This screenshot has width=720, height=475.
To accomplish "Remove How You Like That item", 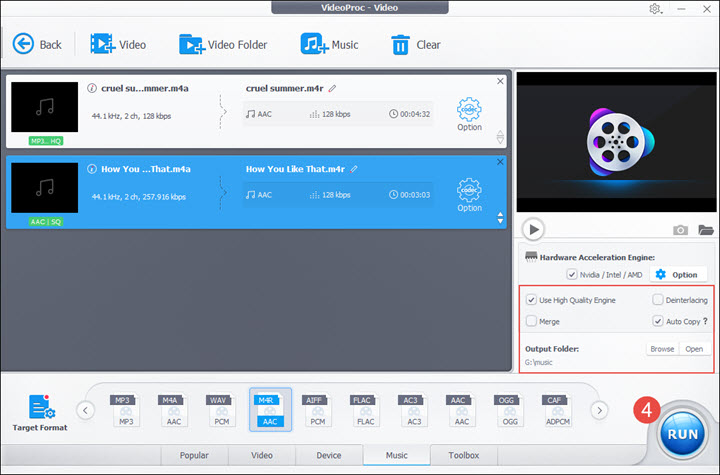I will (x=500, y=162).
